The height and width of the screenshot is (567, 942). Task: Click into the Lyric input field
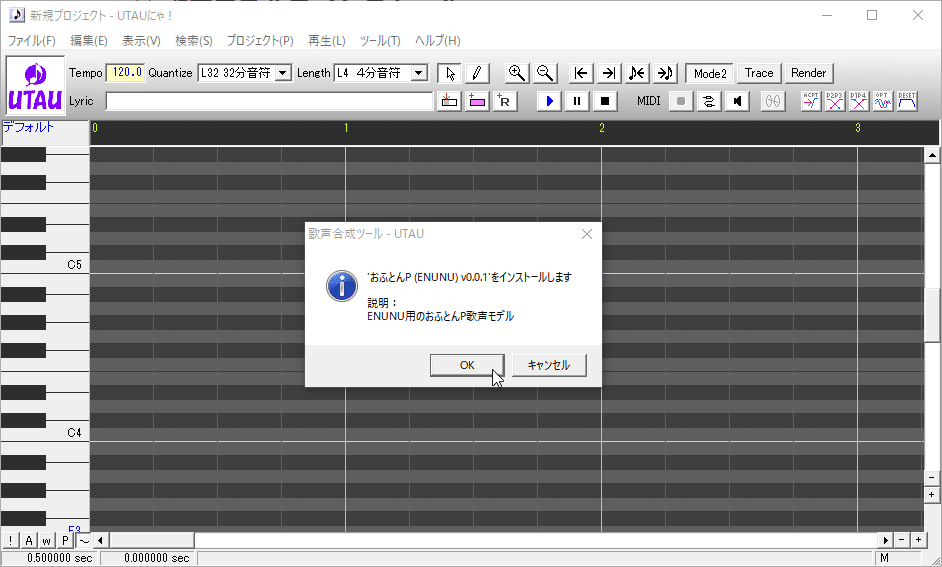pyautogui.click(x=269, y=101)
